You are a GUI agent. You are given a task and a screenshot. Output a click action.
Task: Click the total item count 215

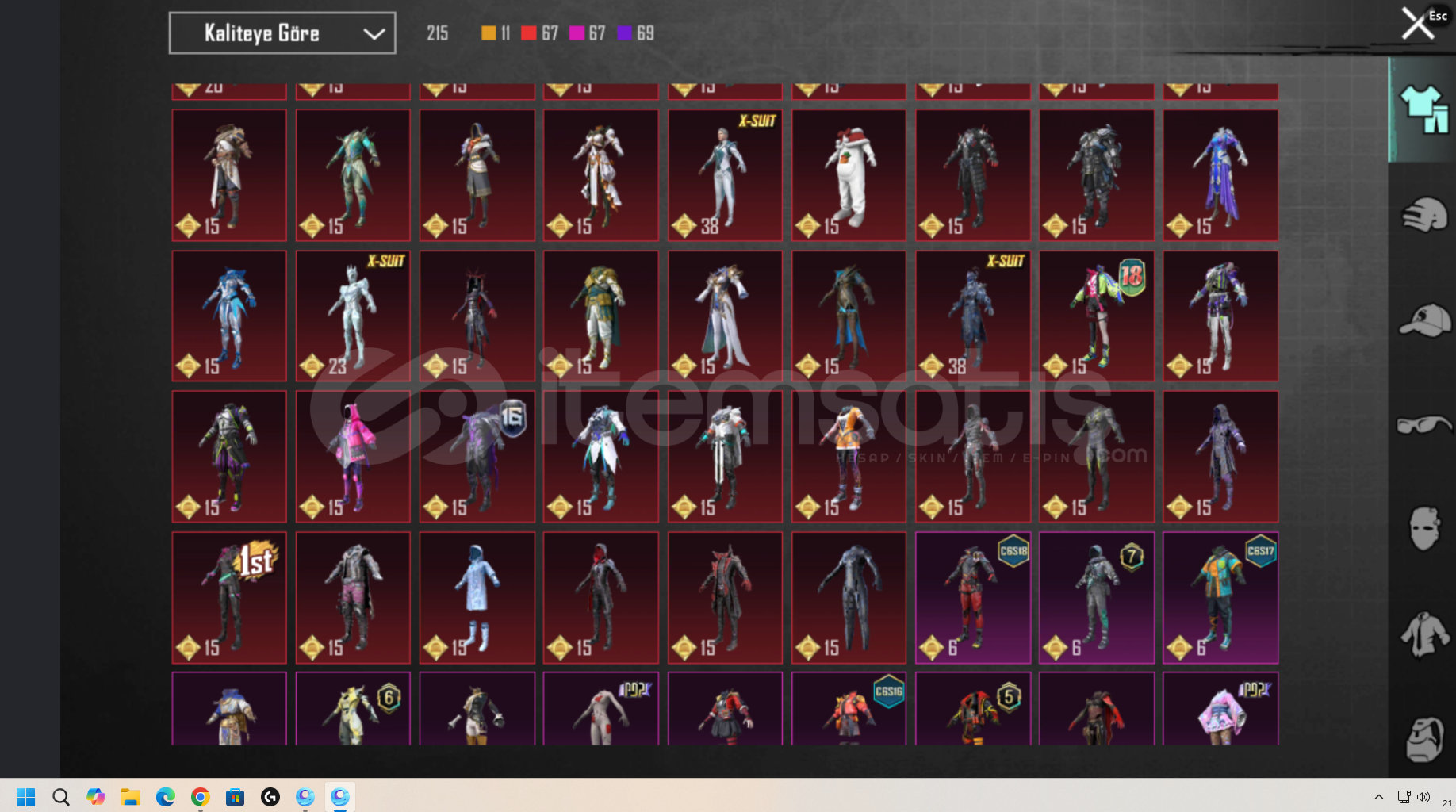coord(437,33)
